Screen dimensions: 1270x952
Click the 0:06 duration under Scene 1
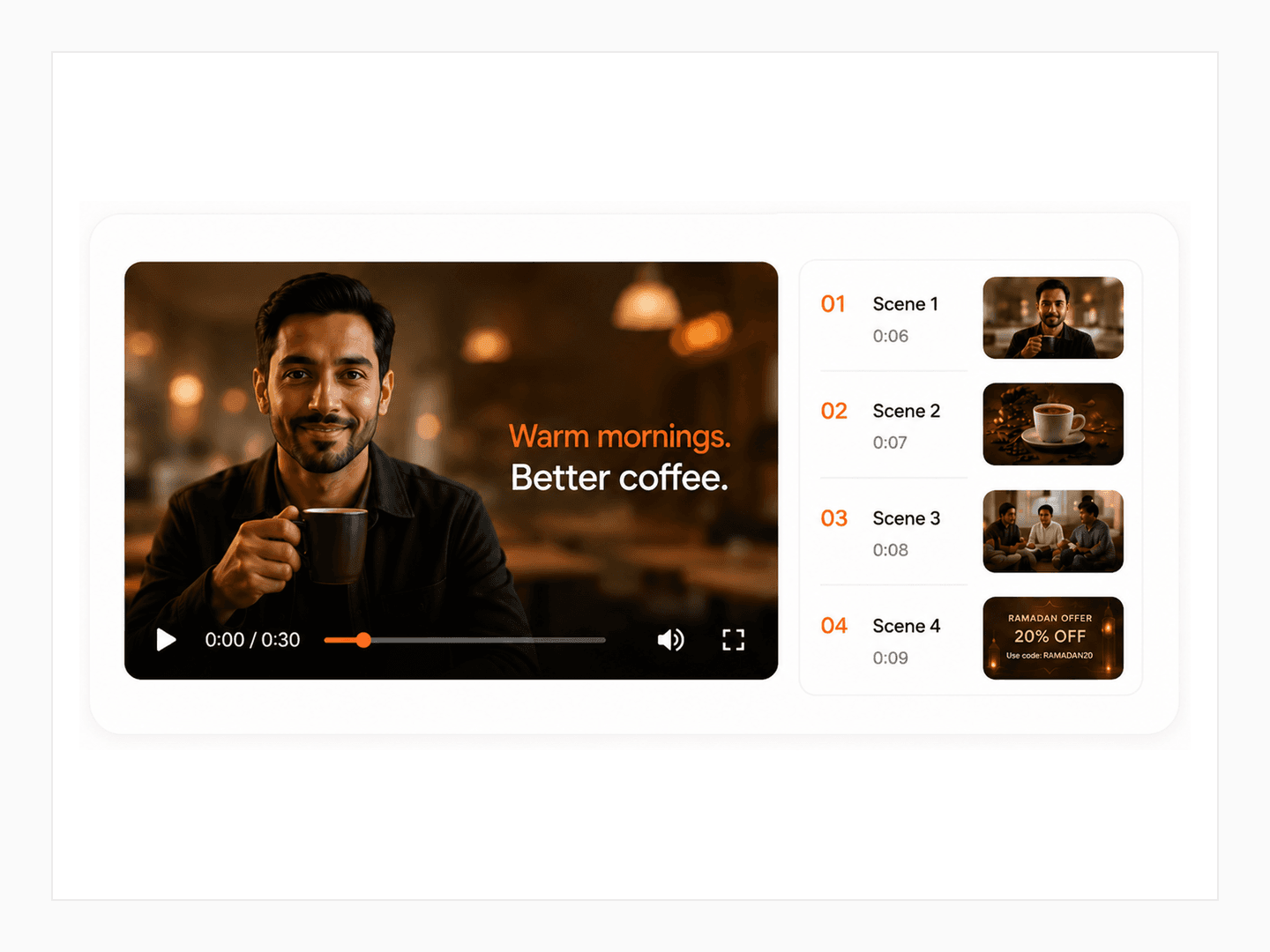coord(891,336)
